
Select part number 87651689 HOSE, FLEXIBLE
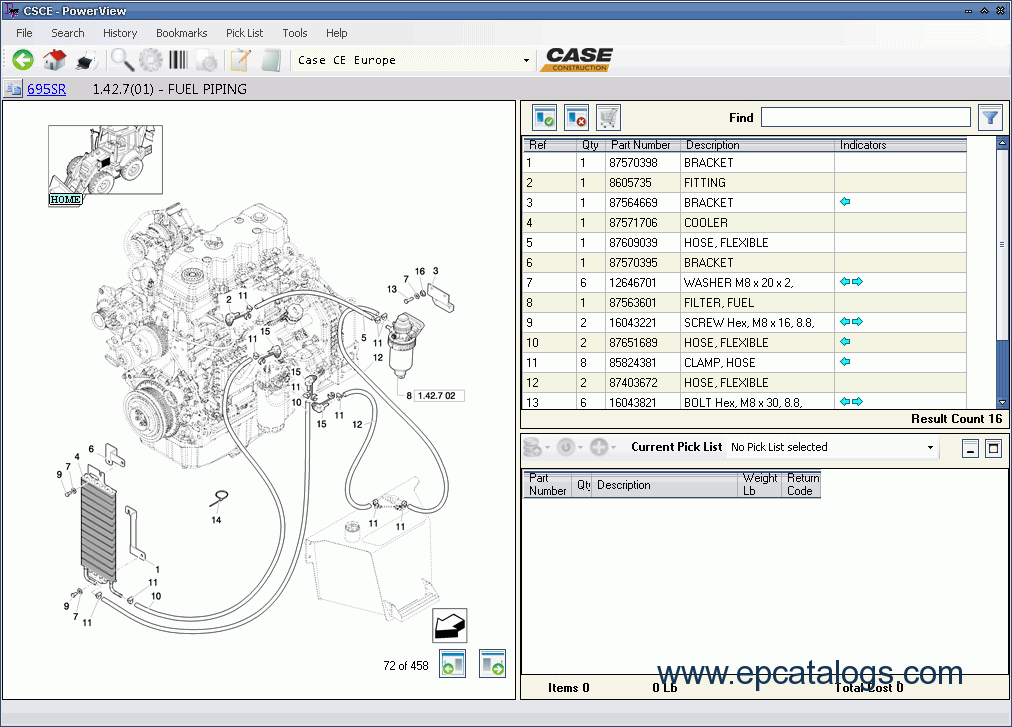click(744, 342)
